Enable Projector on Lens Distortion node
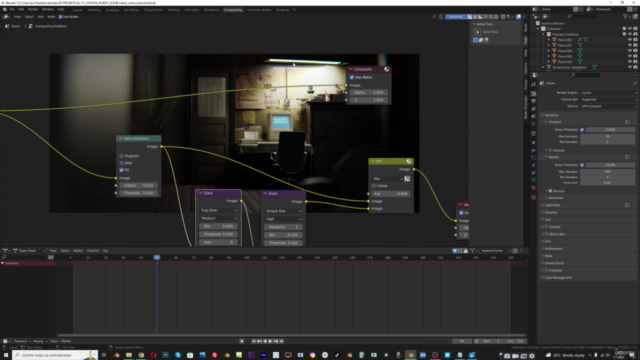The height and width of the screenshot is (360, 640). (x=122, y=156)
